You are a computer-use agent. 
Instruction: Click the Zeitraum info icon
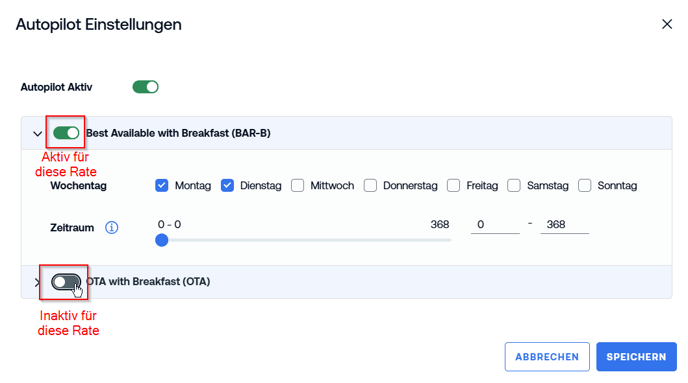111,227
